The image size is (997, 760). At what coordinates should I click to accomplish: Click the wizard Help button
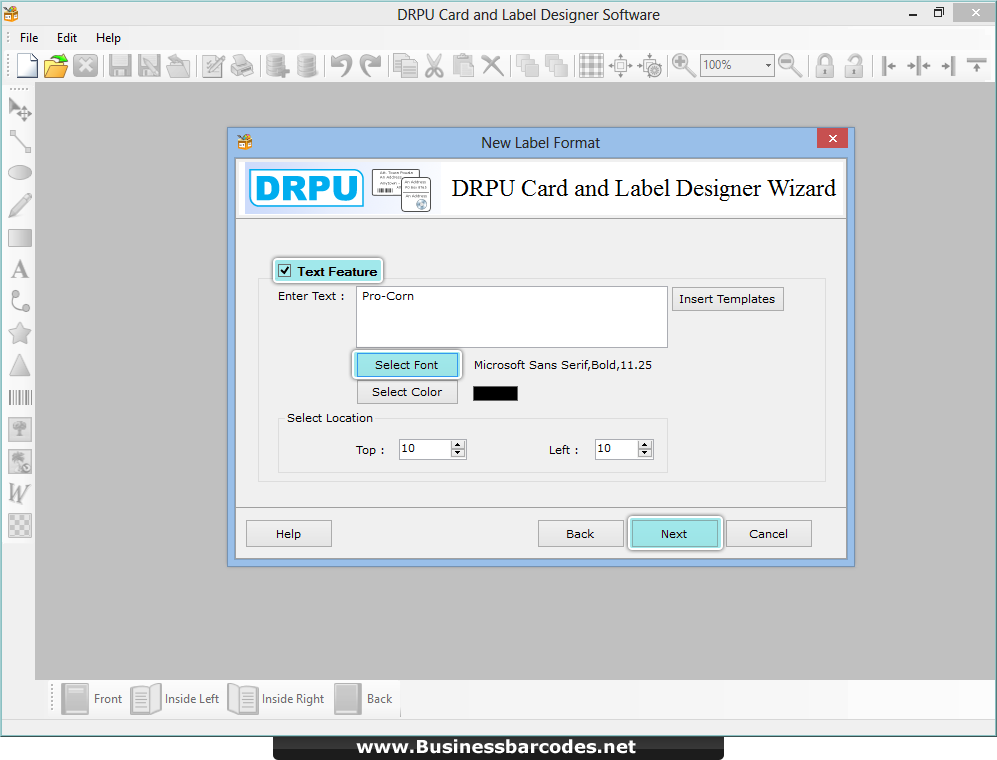pos(289,534)
